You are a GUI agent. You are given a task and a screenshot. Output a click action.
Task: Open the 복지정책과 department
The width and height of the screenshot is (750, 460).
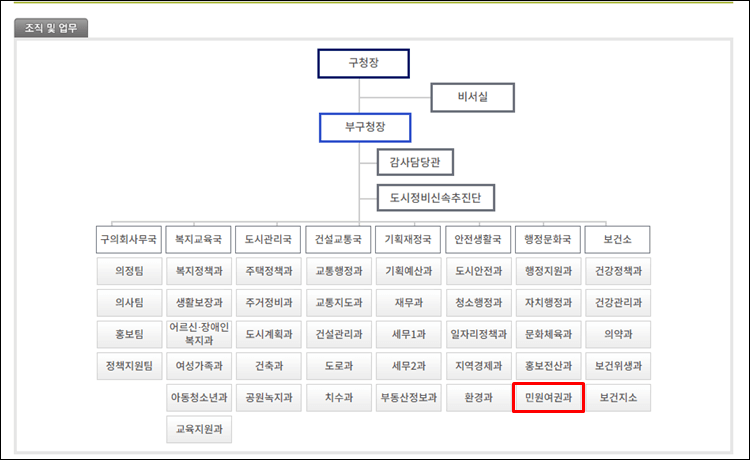199,271
